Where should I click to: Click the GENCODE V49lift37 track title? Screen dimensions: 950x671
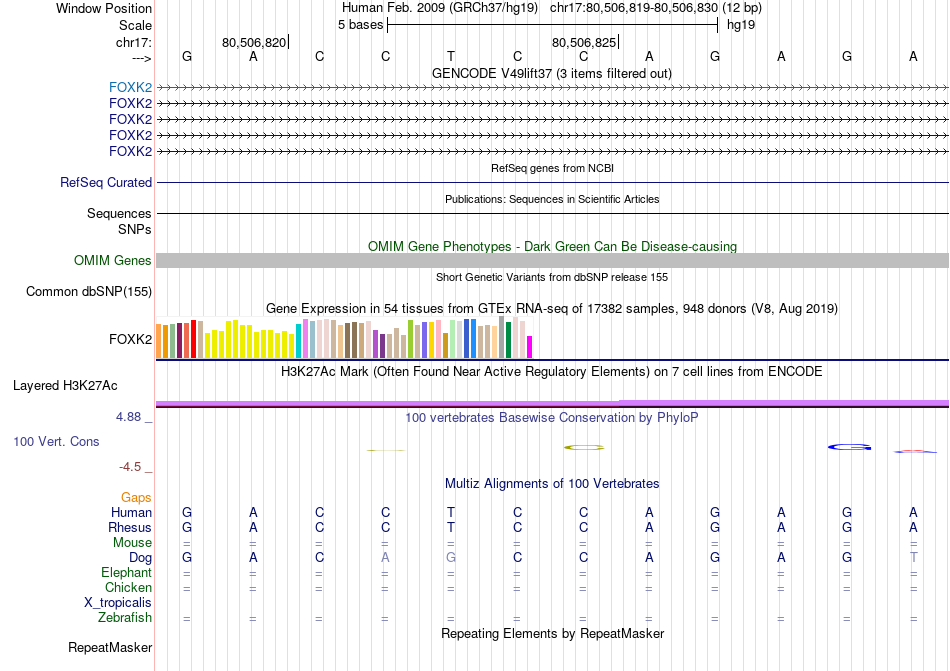552,73
